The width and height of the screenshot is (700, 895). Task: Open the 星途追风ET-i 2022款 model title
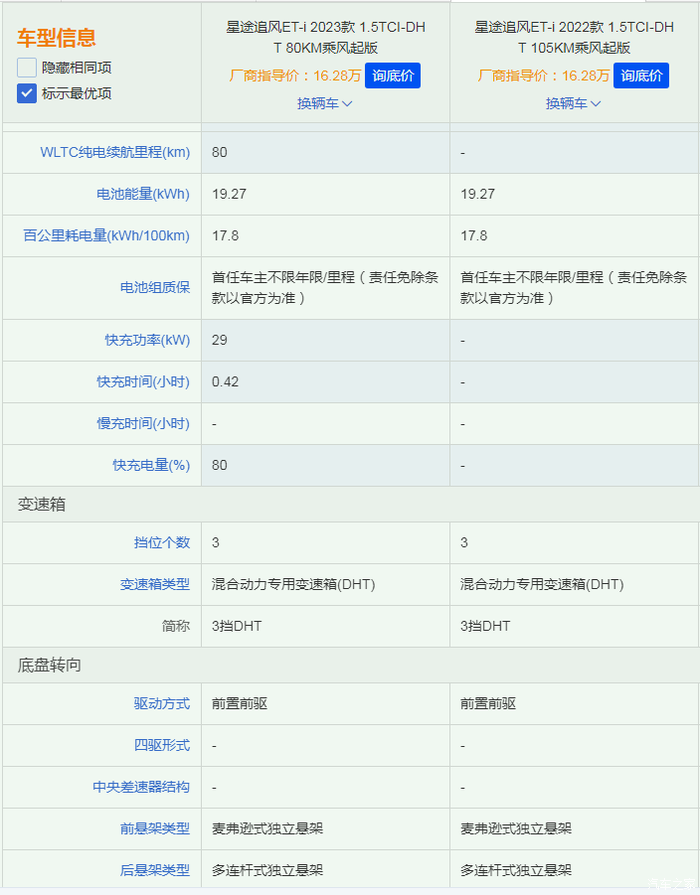point(574,37)
